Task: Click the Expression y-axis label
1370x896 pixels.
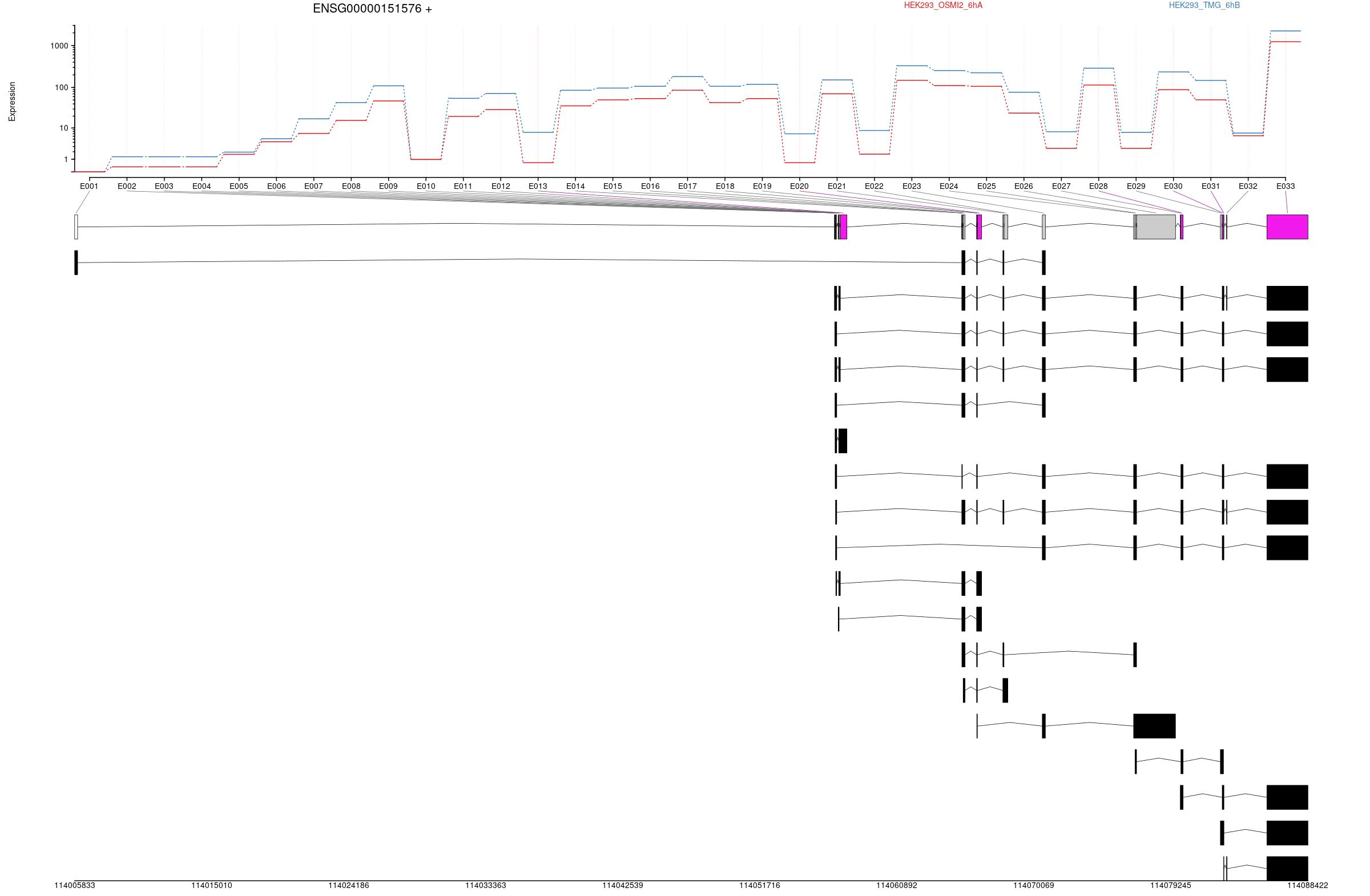Action: point(12,101)
